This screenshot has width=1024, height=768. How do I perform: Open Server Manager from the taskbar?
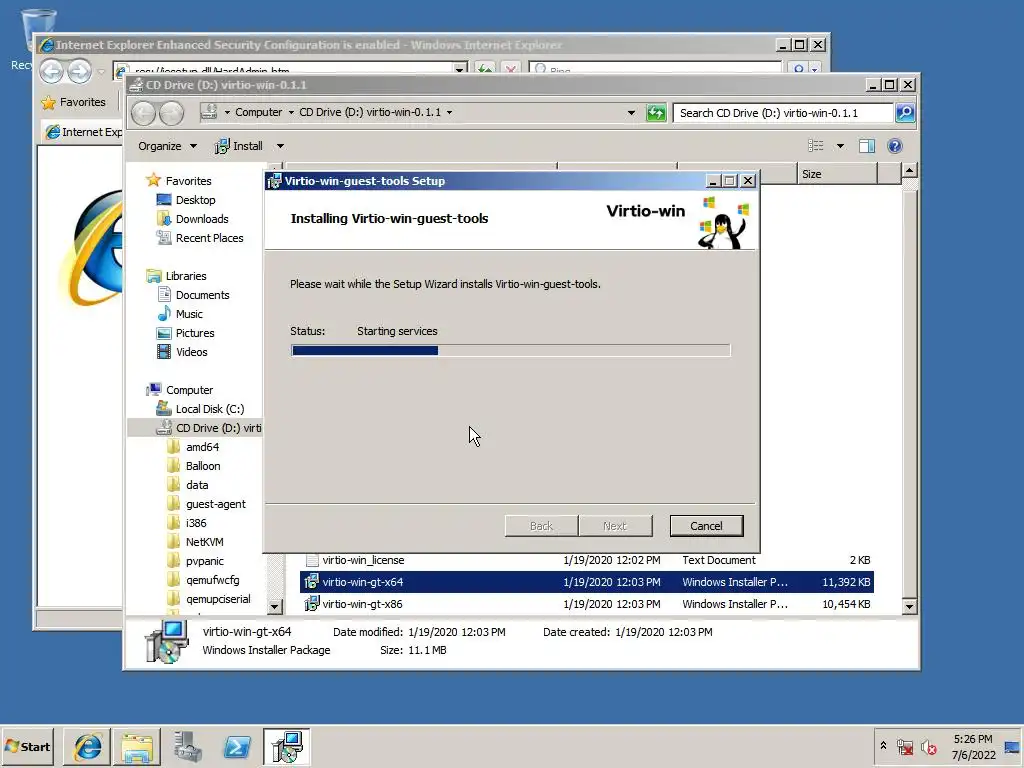coord(187,746)
